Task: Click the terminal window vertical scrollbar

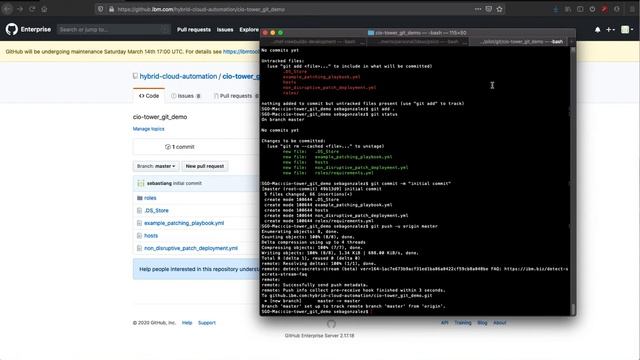Action: pyautogui.click(x=573, y=181)
